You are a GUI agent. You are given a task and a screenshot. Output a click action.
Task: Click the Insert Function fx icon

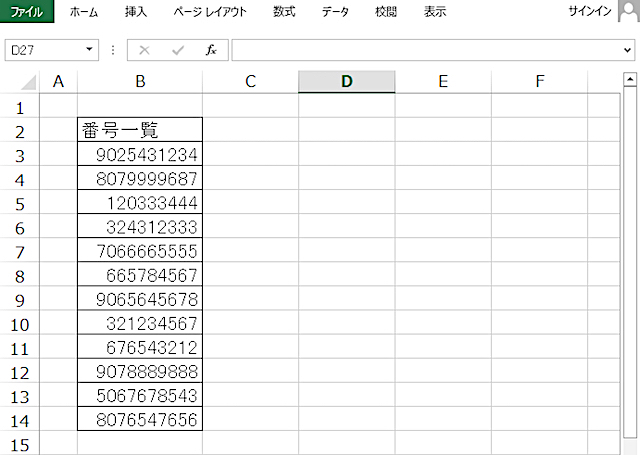coord(210,50)
